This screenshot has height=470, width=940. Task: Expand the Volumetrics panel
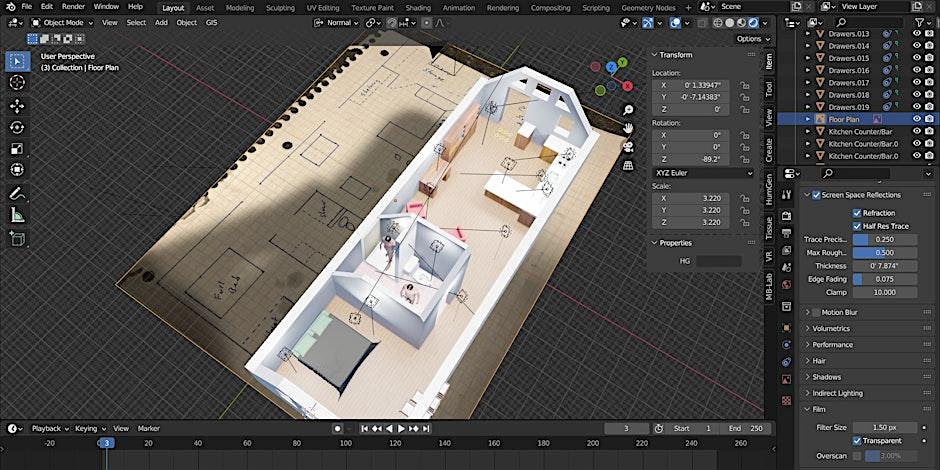click(831, 328)
